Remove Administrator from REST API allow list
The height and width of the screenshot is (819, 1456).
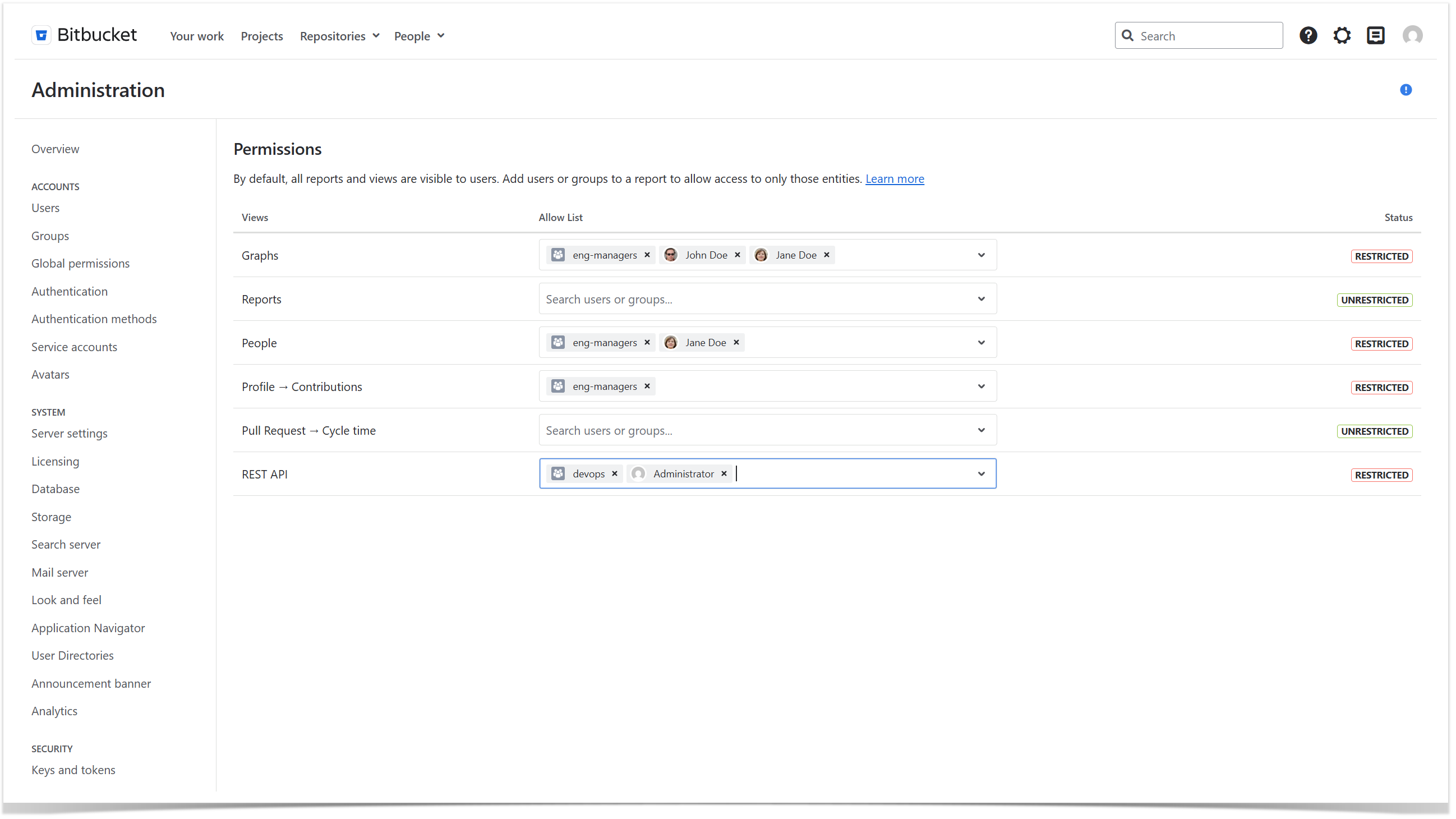click(724, 473)
